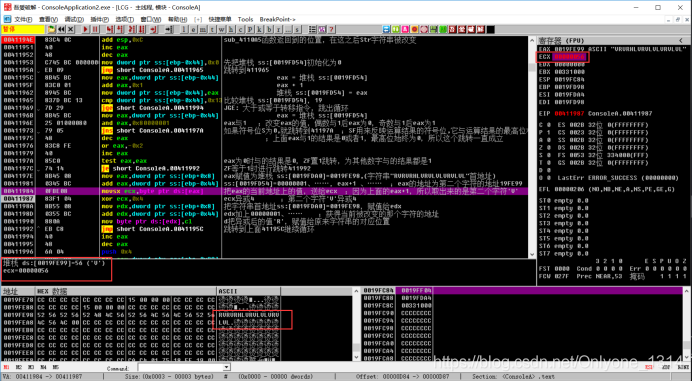Click the Trace over toolbar icon
The width and height of the screenshot is (693, 381).
tap(142, 29)
